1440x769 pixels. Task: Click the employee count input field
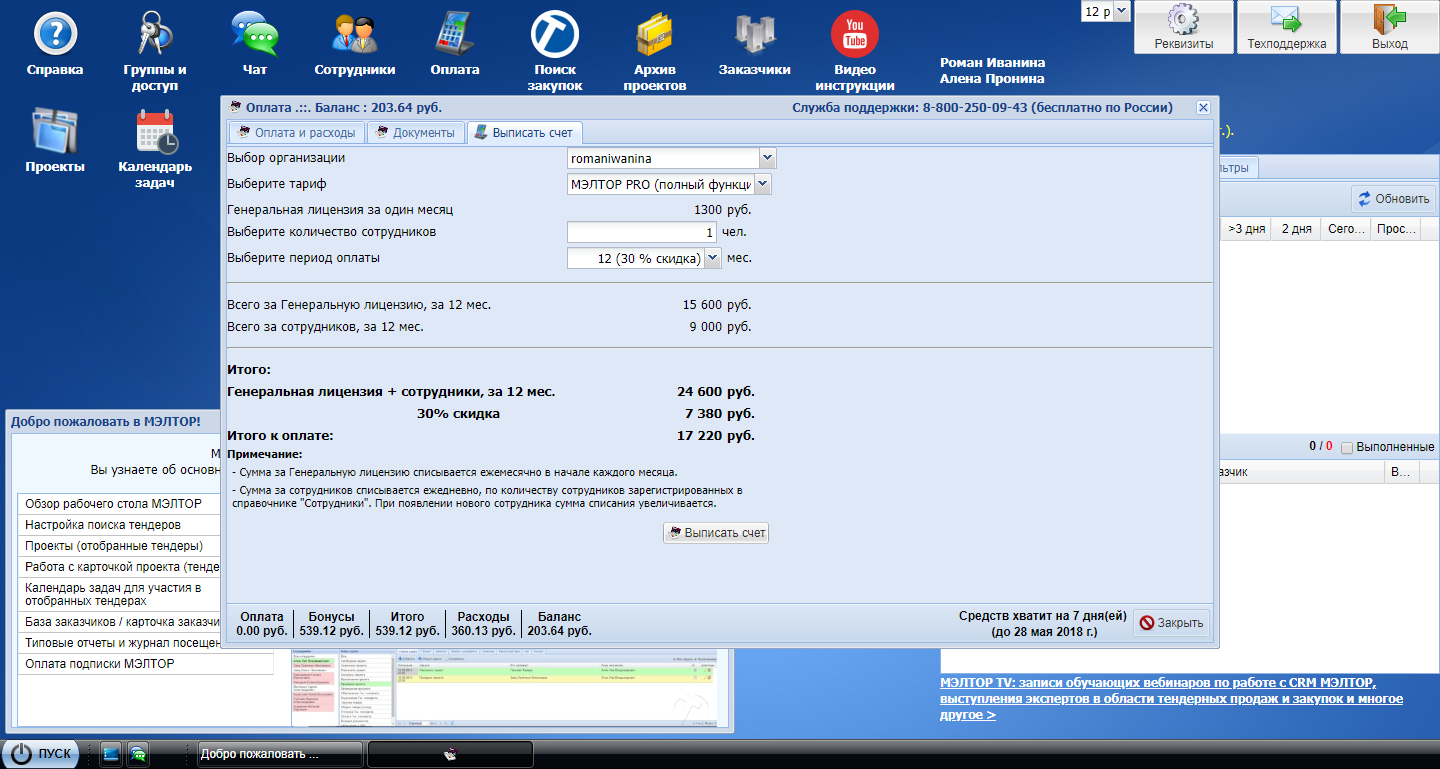pyautogui.click(x=640, y=232)
